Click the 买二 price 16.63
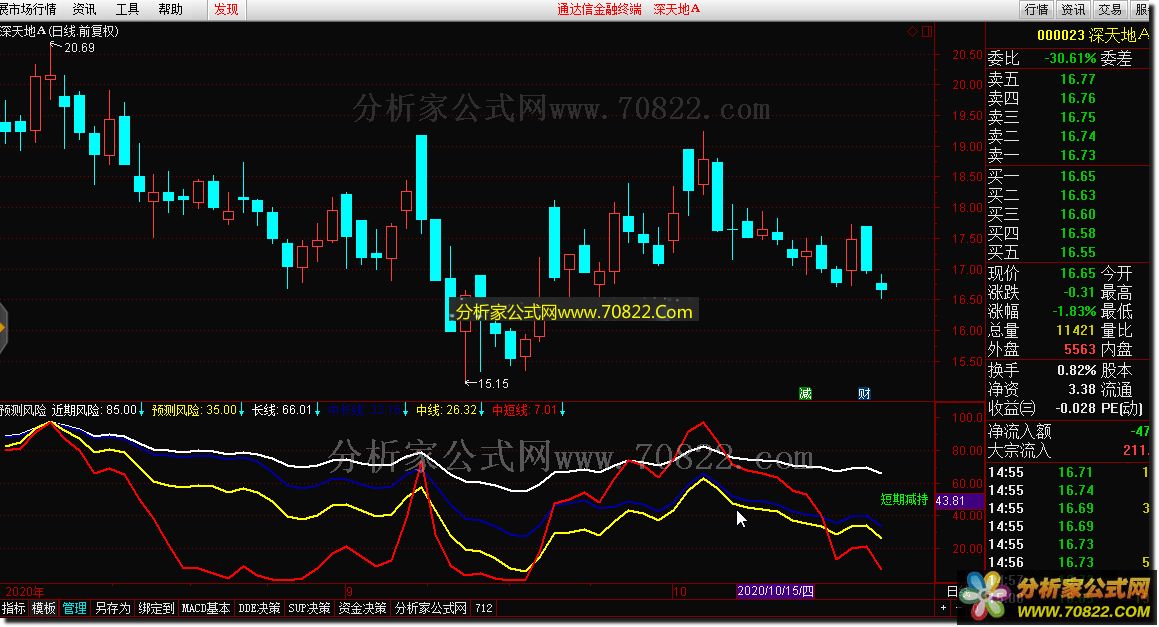 pos(1078,195)
